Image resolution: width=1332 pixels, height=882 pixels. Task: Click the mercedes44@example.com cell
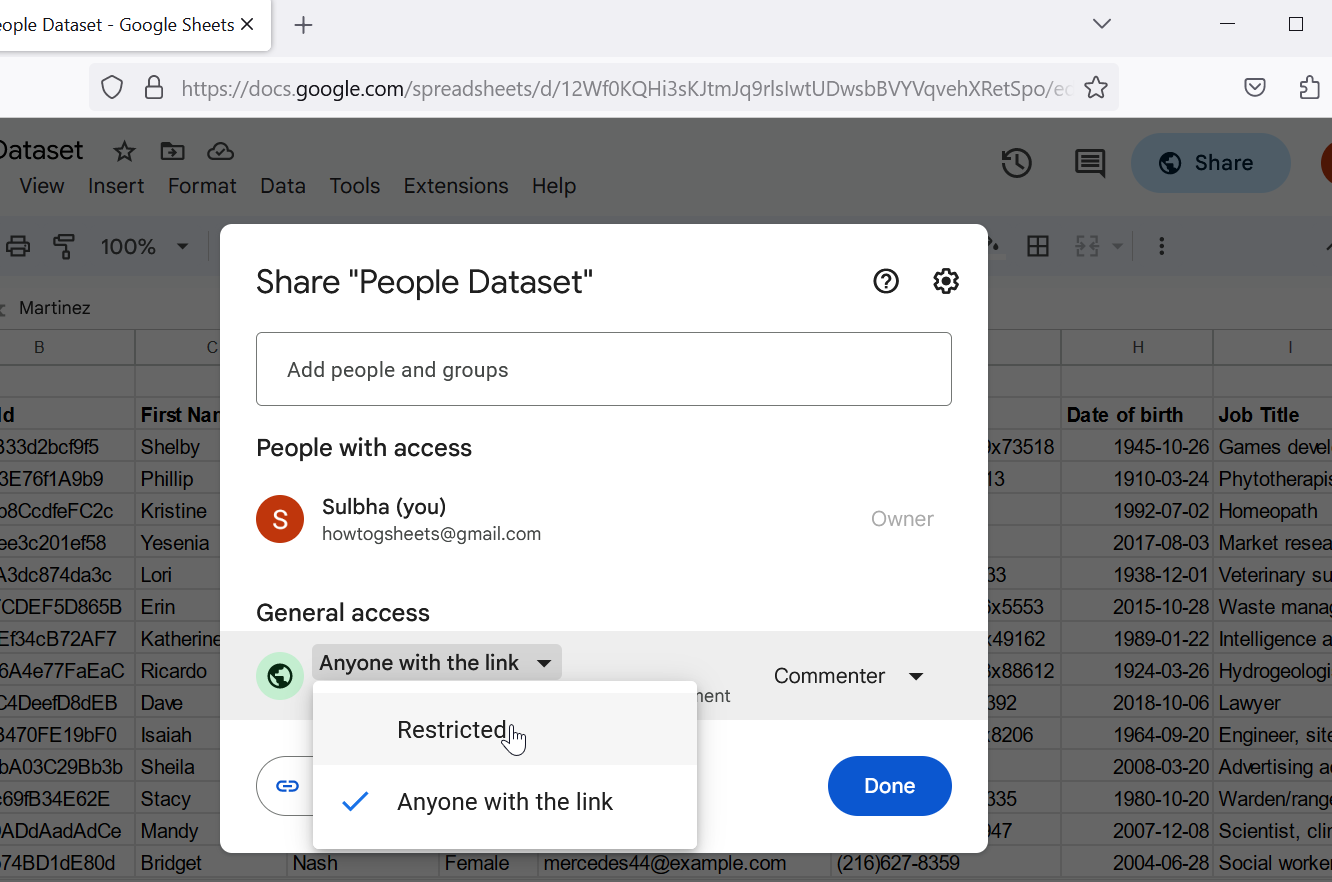coord(682,863)
